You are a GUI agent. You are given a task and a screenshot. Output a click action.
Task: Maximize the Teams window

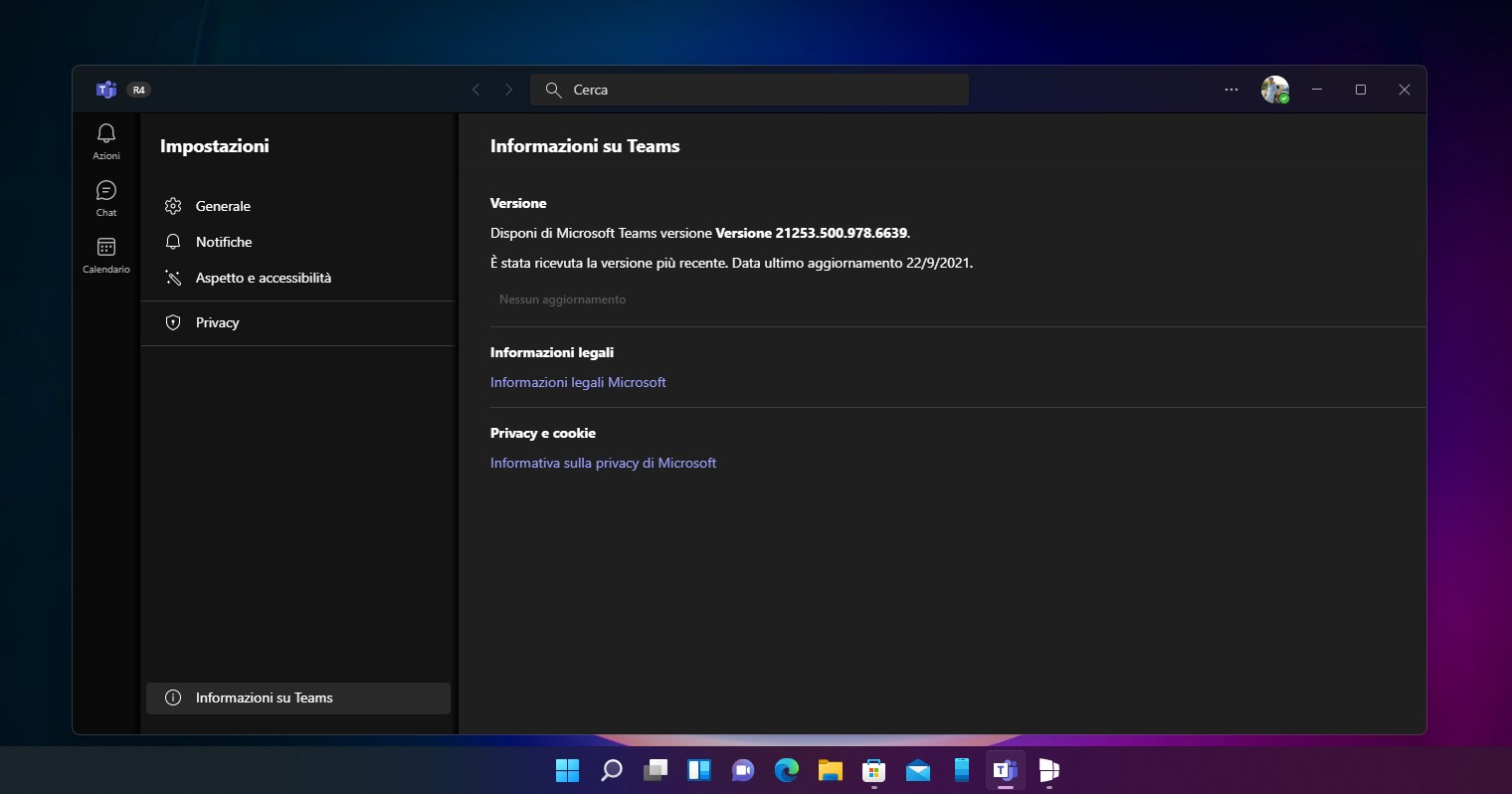click(x=1361, y=90)
